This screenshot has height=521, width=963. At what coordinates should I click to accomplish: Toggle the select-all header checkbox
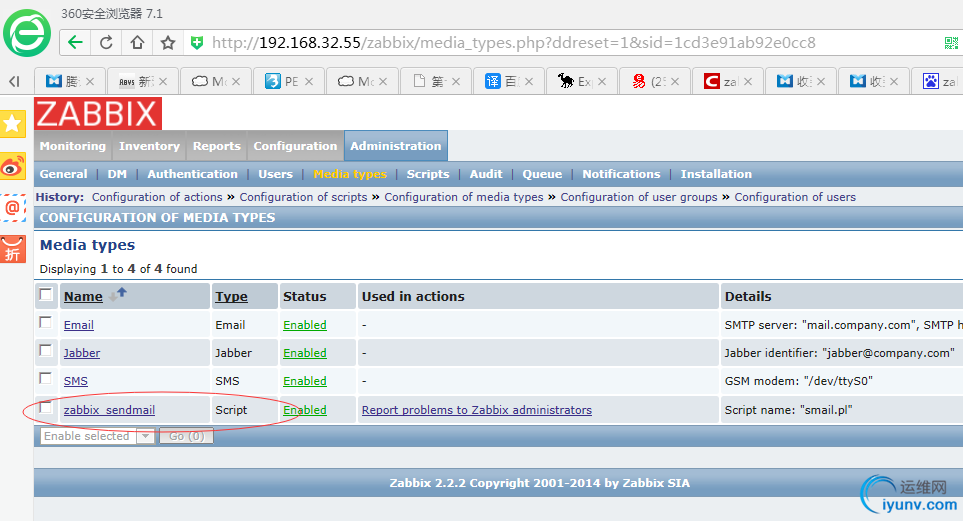[x=45, y=294]
